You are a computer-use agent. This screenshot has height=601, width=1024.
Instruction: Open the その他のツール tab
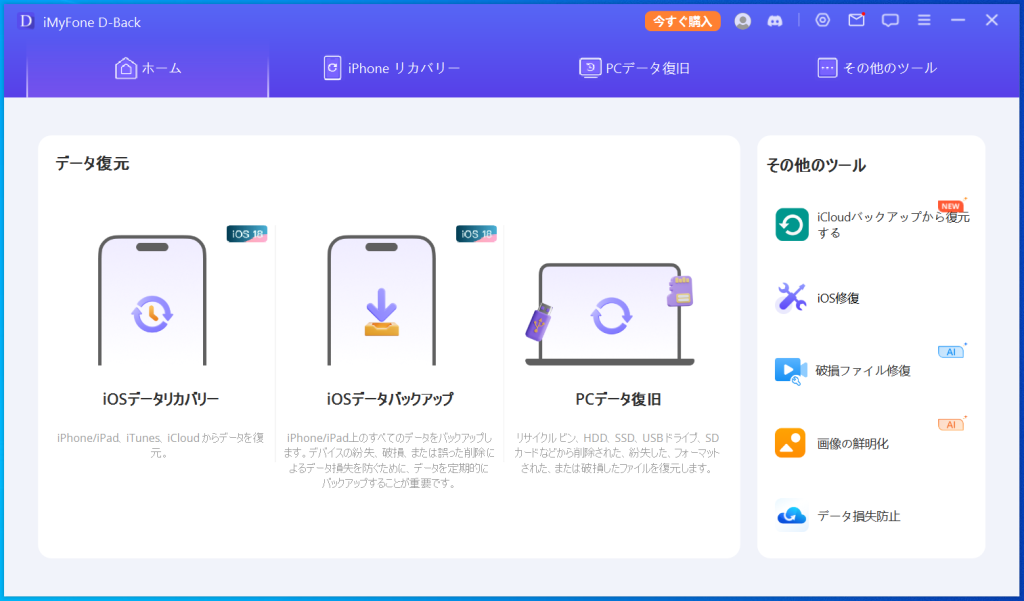[877, 68]
